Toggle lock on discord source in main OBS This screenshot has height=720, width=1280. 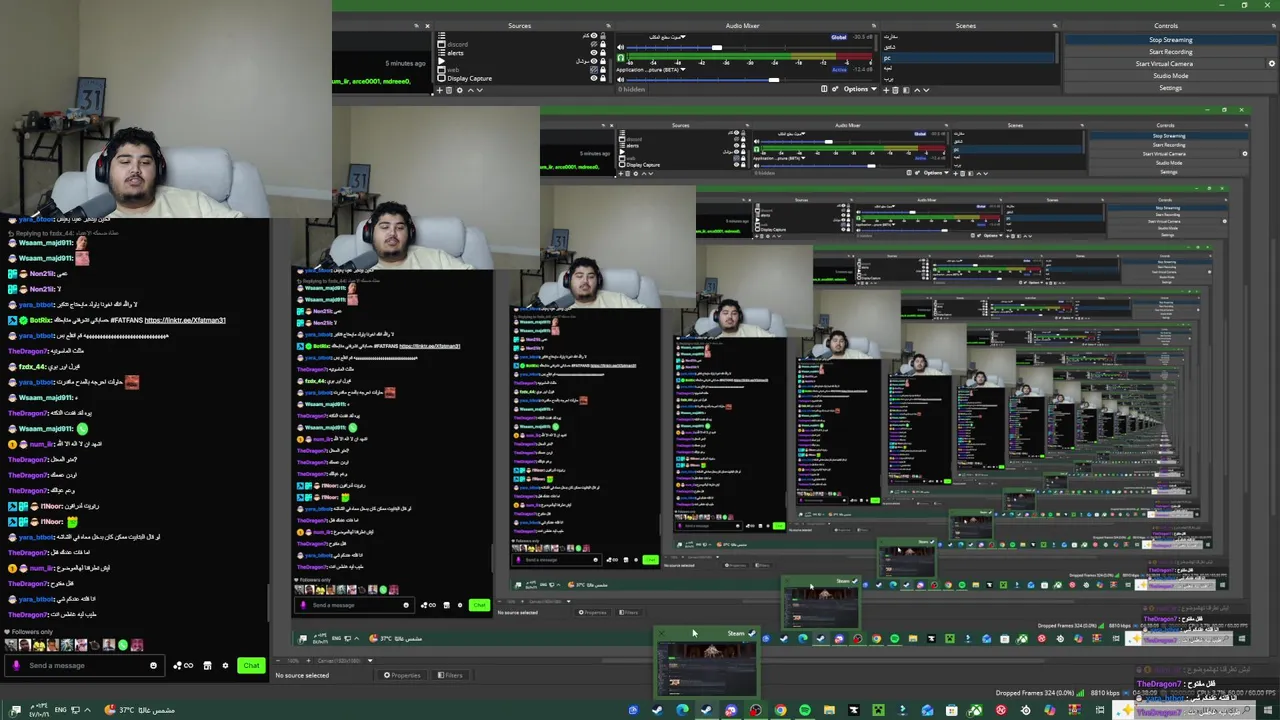tap(603, 44)
